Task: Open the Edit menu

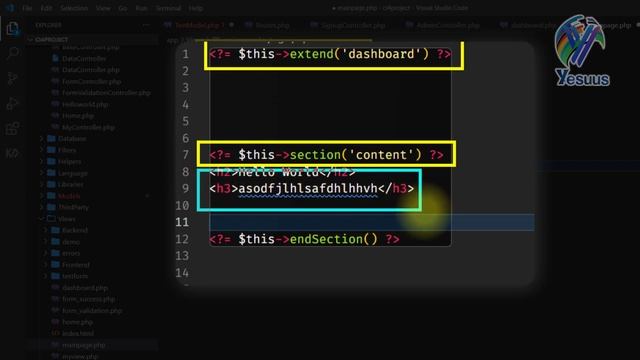Action: (x=46, y=8)
